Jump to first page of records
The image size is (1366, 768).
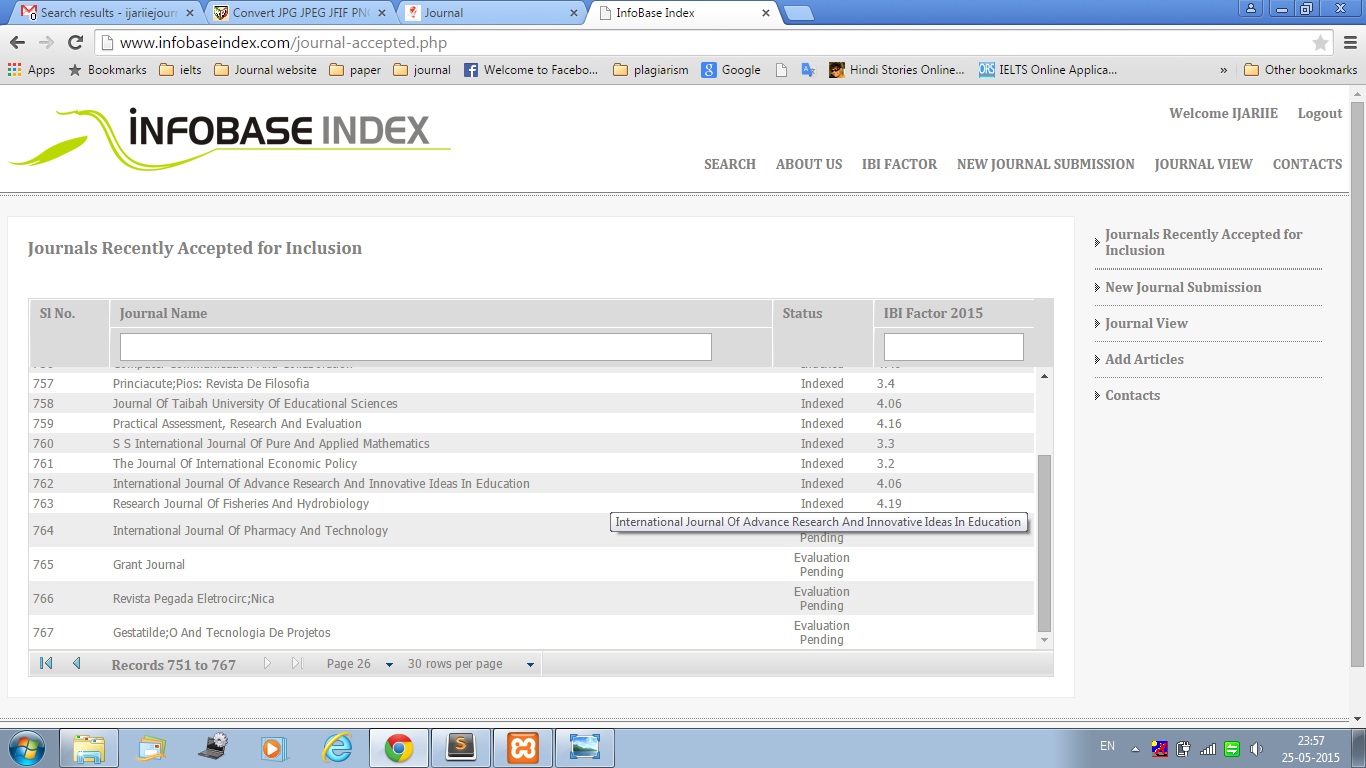coord(46,663)
